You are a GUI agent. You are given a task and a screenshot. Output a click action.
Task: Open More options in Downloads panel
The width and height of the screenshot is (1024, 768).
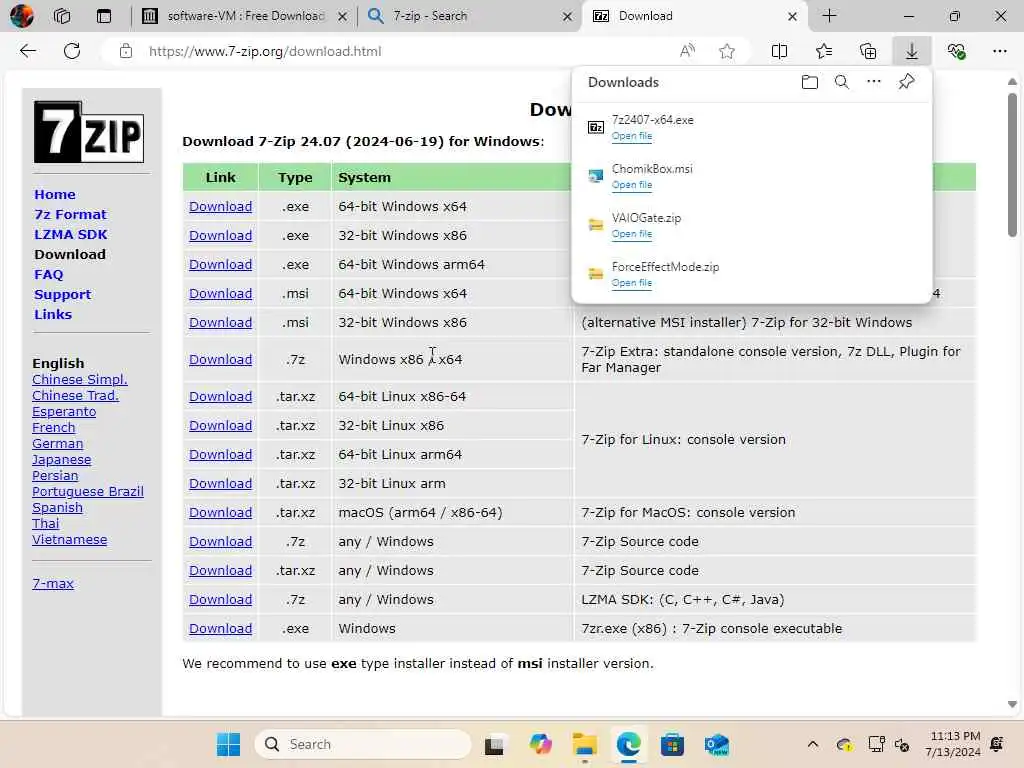click(x=874, y=82)
